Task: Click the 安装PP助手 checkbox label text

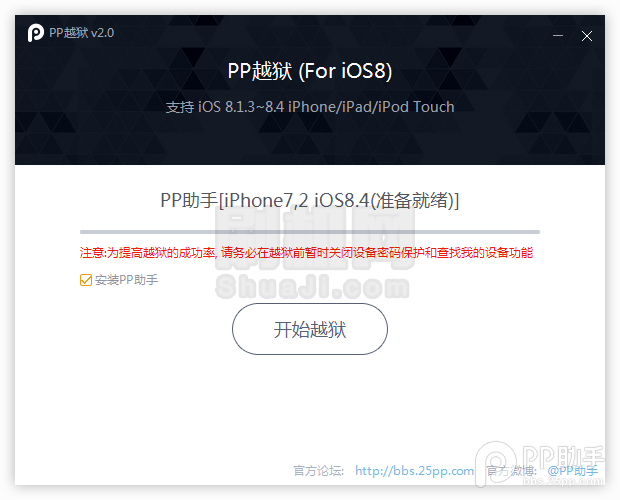Action: [x=126, y=280]
